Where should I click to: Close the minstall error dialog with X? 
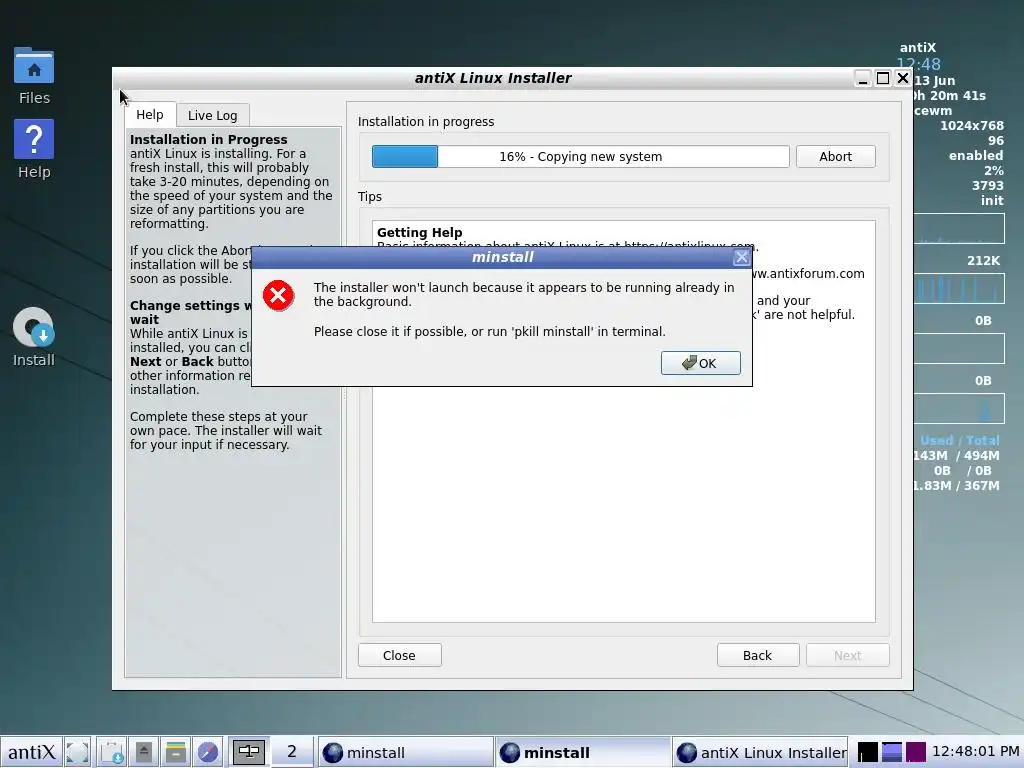point(741,257)
